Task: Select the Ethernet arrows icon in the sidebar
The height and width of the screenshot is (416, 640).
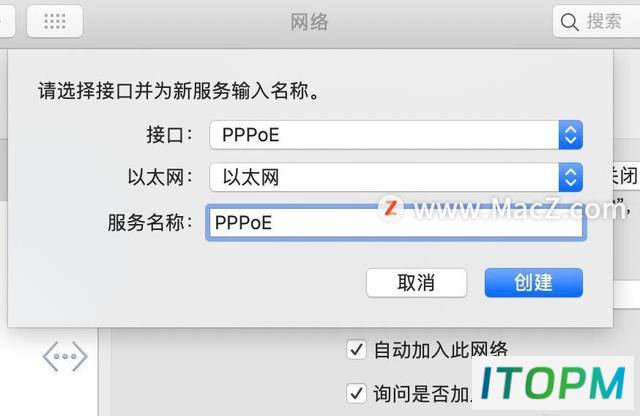Action: (65, 356)
